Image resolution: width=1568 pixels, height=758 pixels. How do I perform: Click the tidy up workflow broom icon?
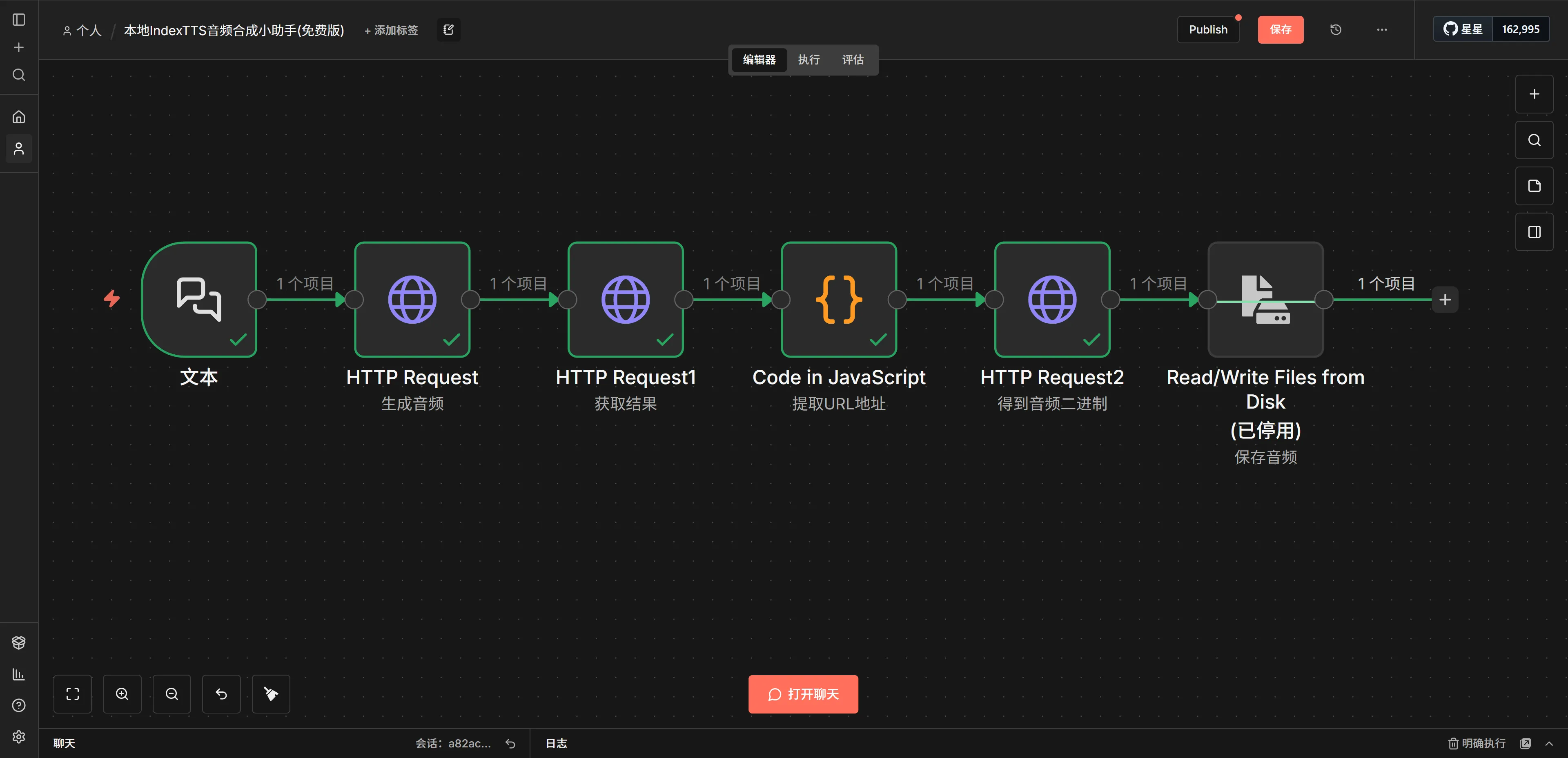click(271, 694)
